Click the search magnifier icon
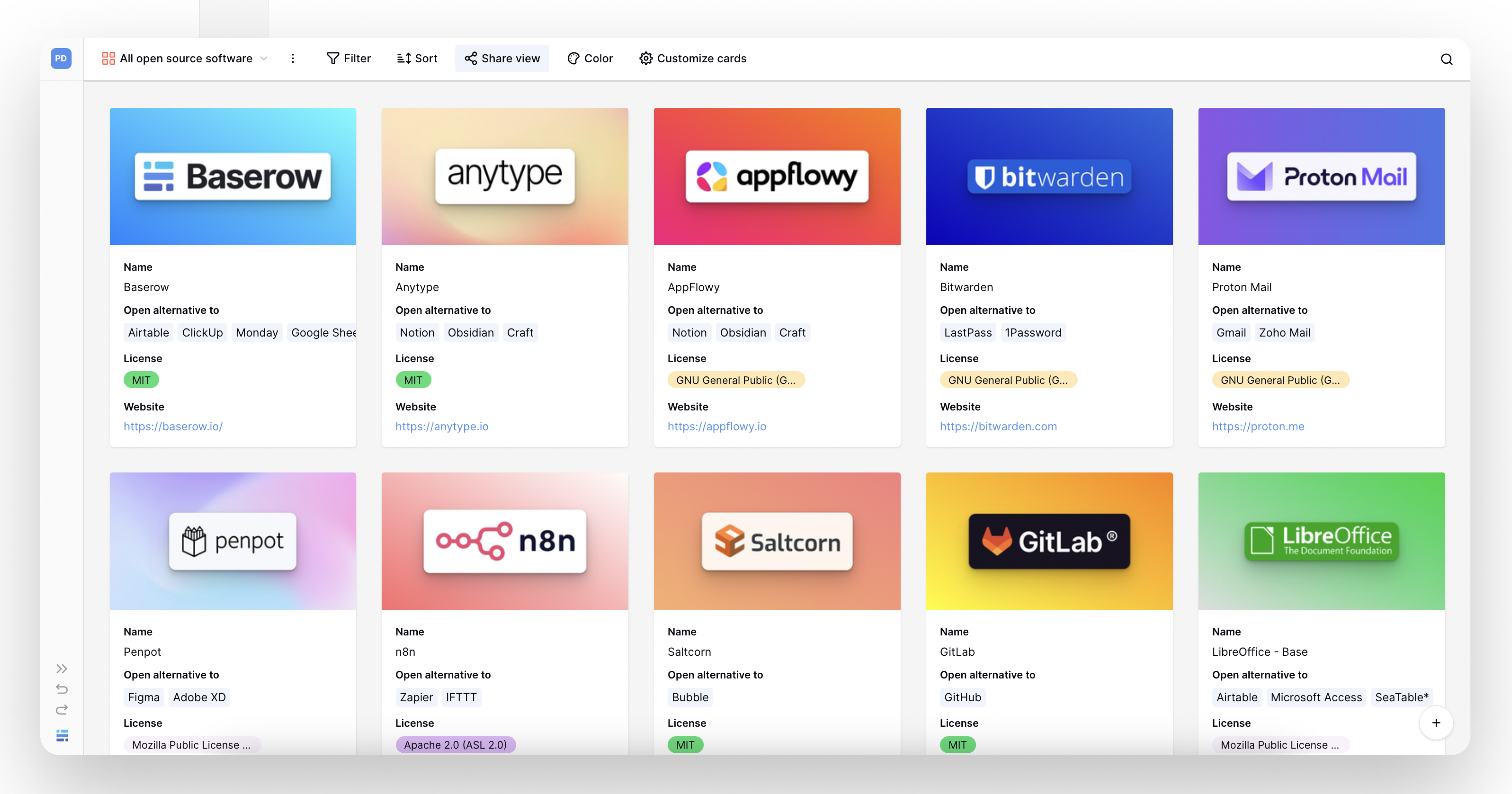Viewport: 1512px width, 794px height. coord(1446,59)
